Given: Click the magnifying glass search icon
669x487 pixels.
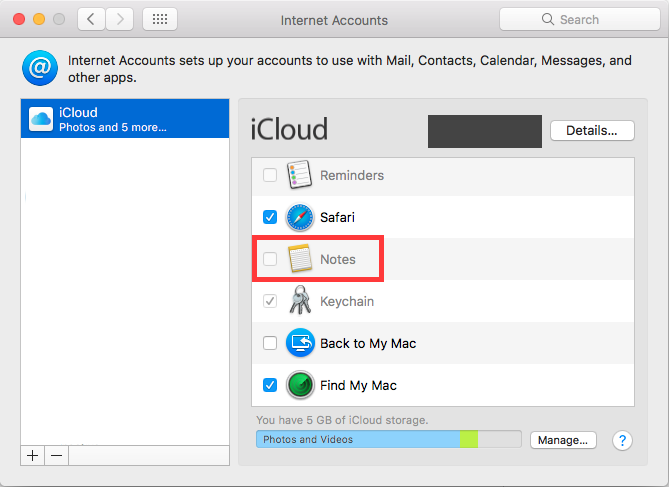Looking at the screenshot, I should pyautogui.click(x=547, y=19).
